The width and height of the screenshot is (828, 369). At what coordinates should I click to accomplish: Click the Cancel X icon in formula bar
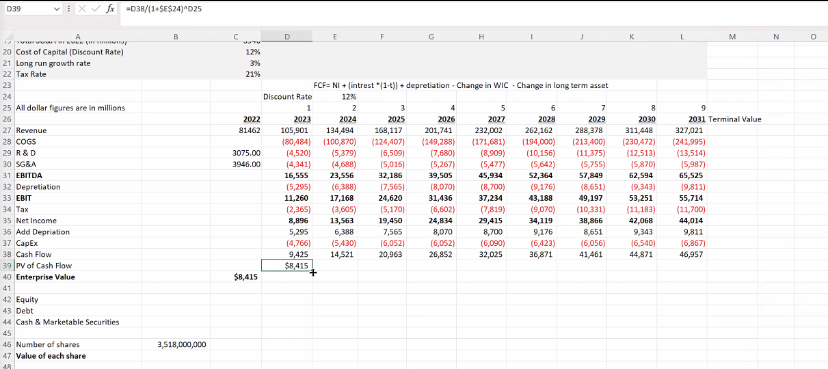[x=83, y=9]
